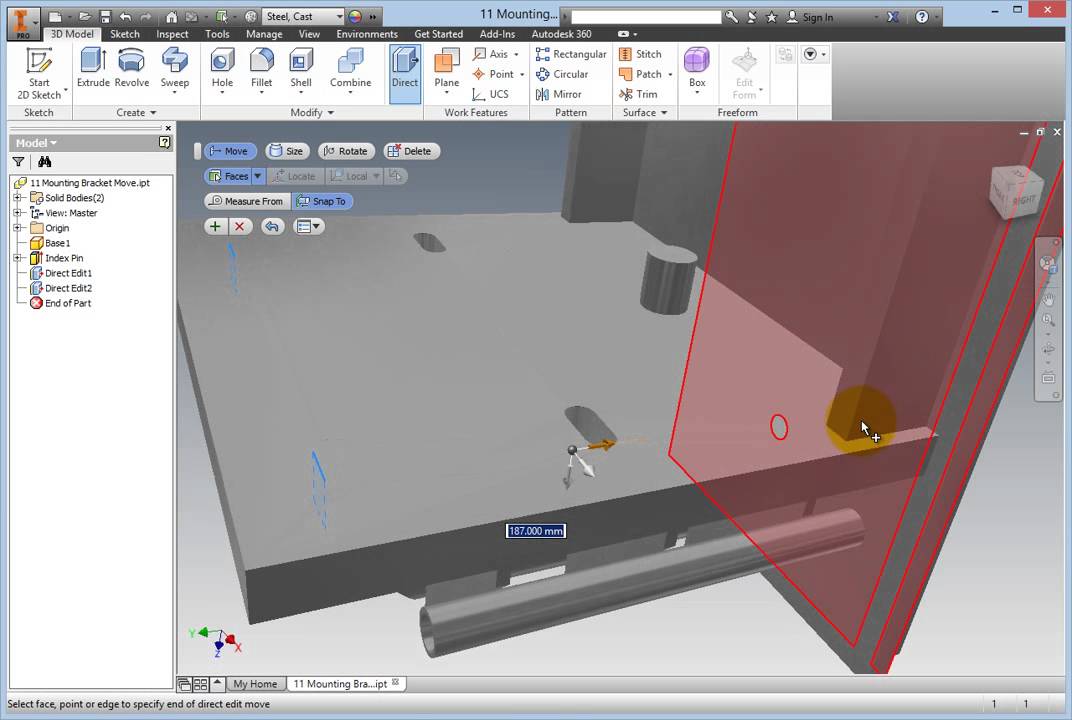
Task: Select Direct Edit1 in the browser
Action: 62,273
